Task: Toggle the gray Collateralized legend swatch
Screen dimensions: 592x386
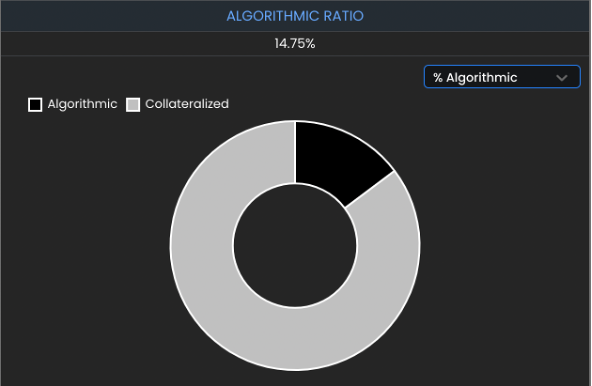Action: click(x=133, y=105)
